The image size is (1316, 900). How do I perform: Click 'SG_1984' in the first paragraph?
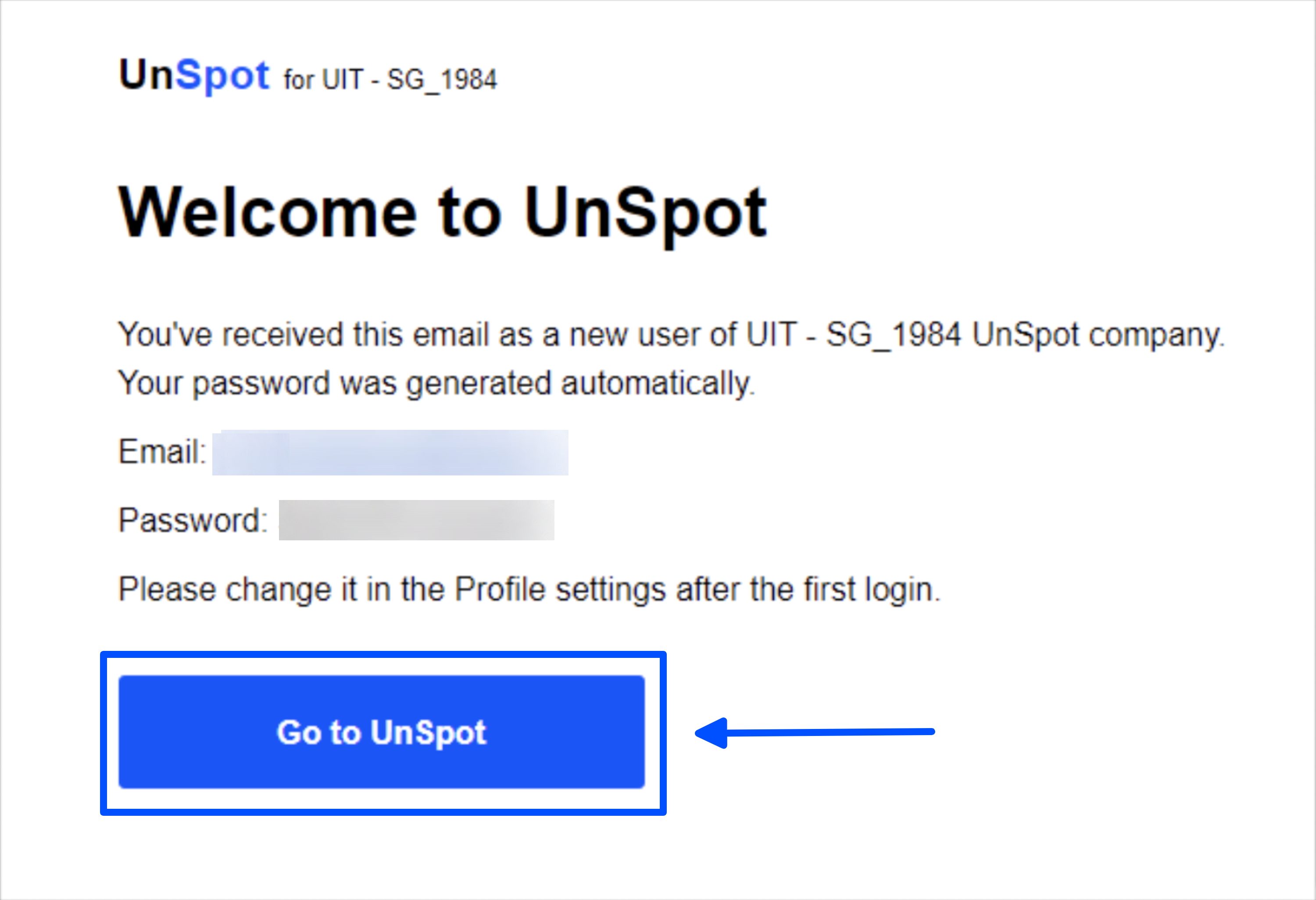pos(894,335)
